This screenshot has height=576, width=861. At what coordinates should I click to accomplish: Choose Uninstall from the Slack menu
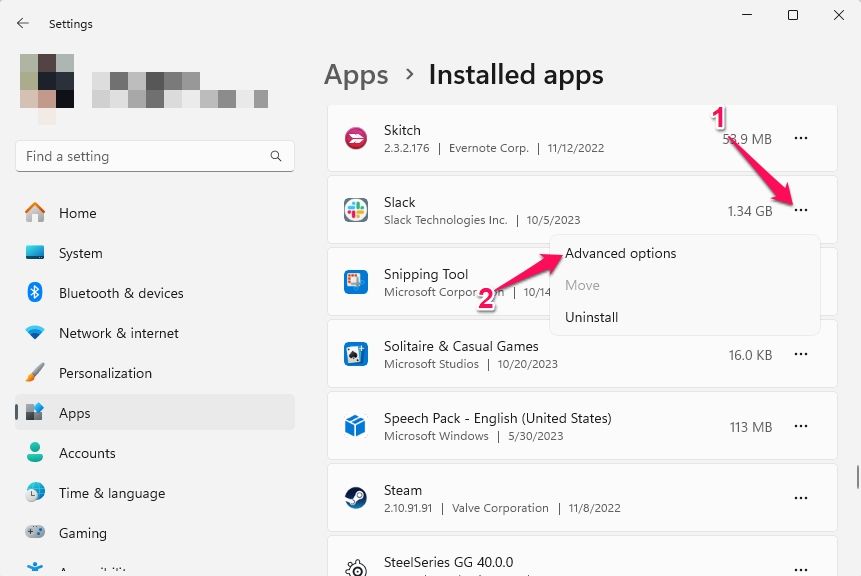591,317
